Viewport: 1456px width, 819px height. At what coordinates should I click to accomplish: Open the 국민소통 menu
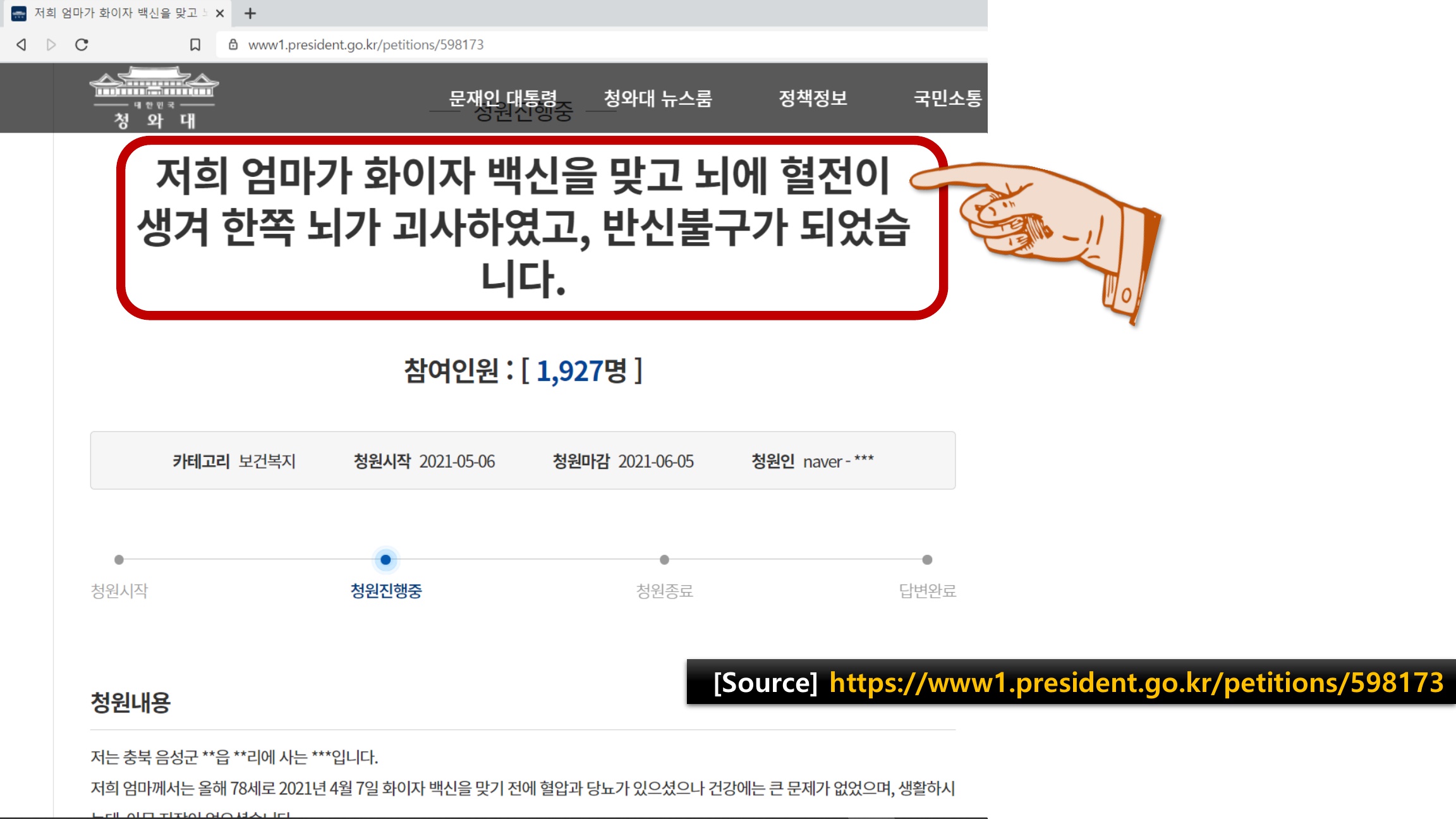coord(947,98)
